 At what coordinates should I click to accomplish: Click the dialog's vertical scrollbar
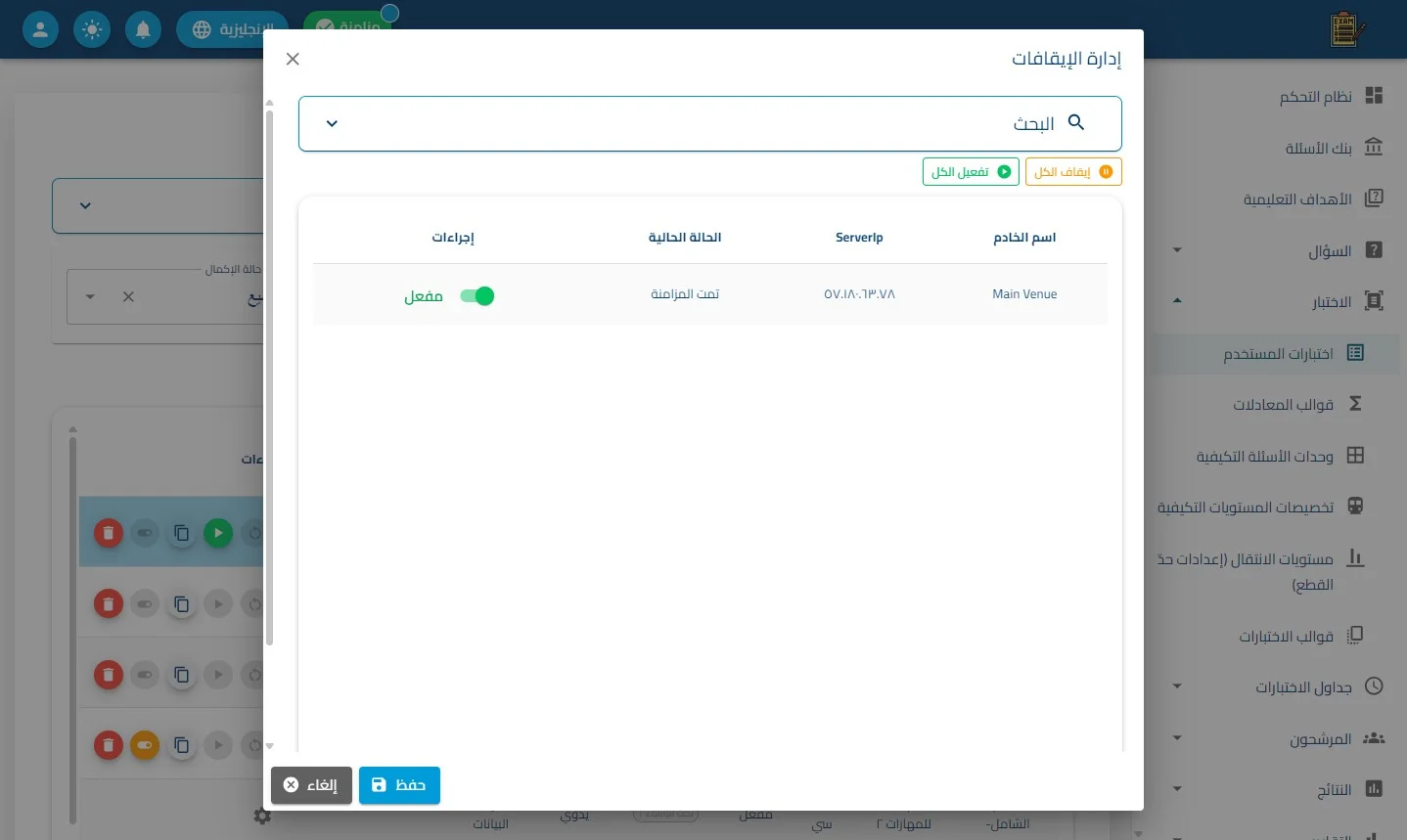(270, 376)
